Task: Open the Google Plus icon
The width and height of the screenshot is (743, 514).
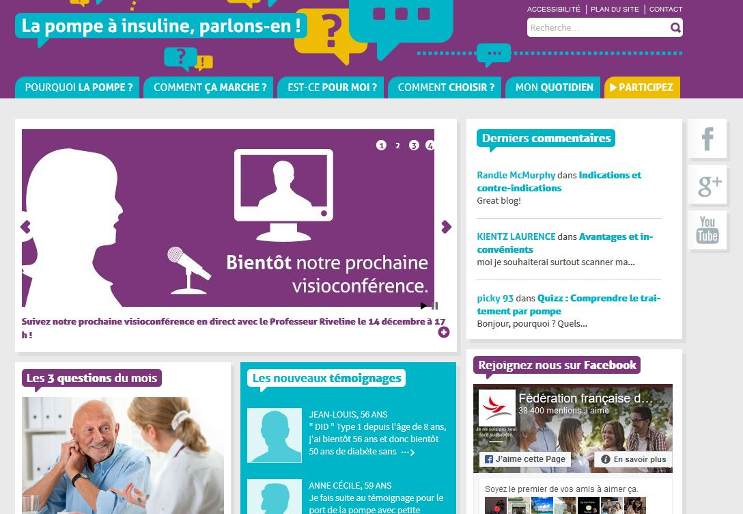Action: click(707, 185)
